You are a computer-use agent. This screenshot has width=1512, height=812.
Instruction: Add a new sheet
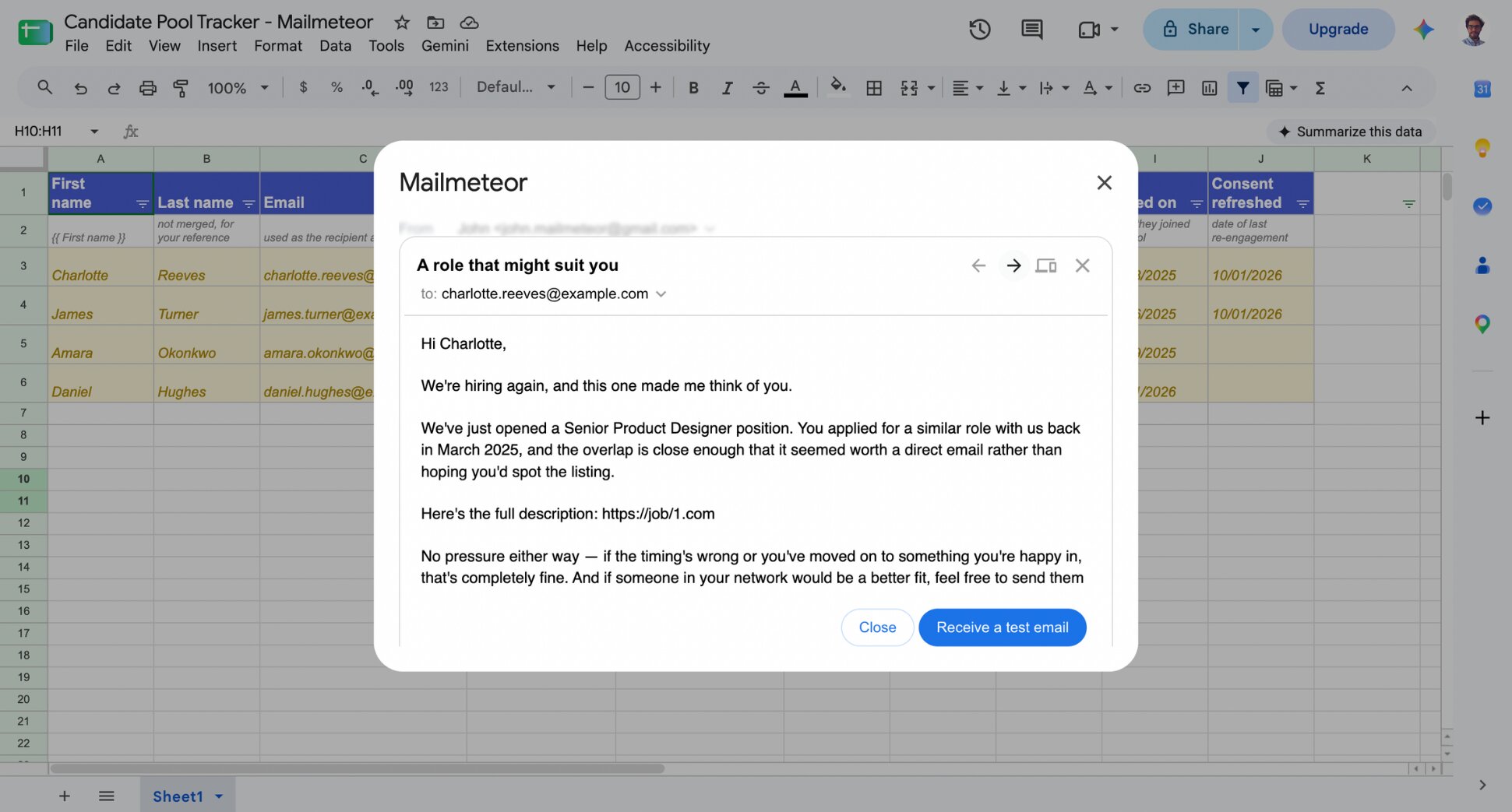pos(65,796)
